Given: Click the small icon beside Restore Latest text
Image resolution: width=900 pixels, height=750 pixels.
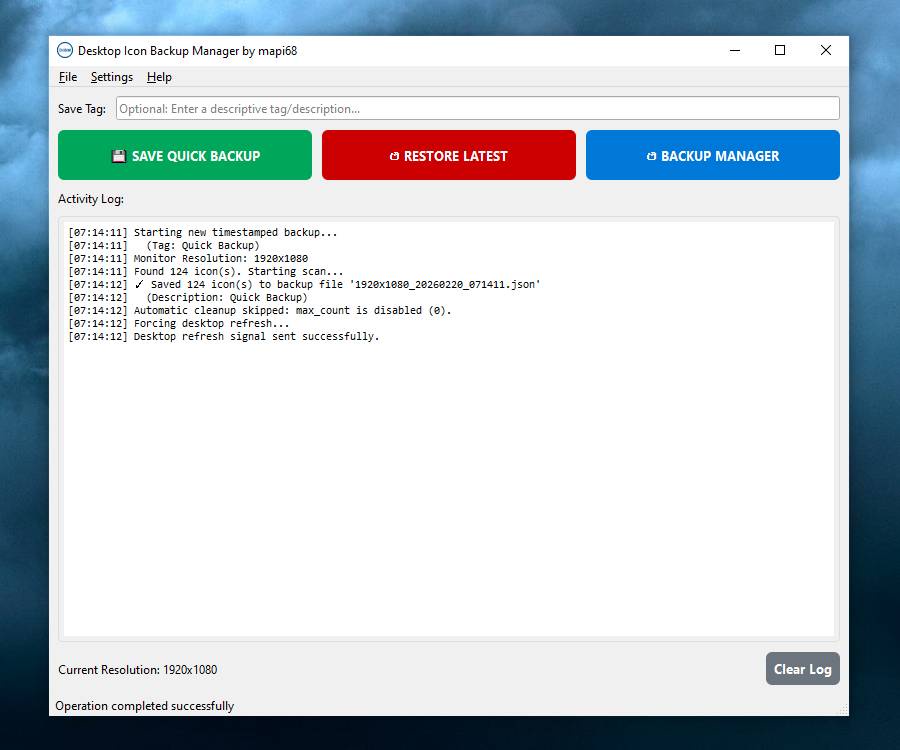Looking at the screenshot, I should (394, 156).
